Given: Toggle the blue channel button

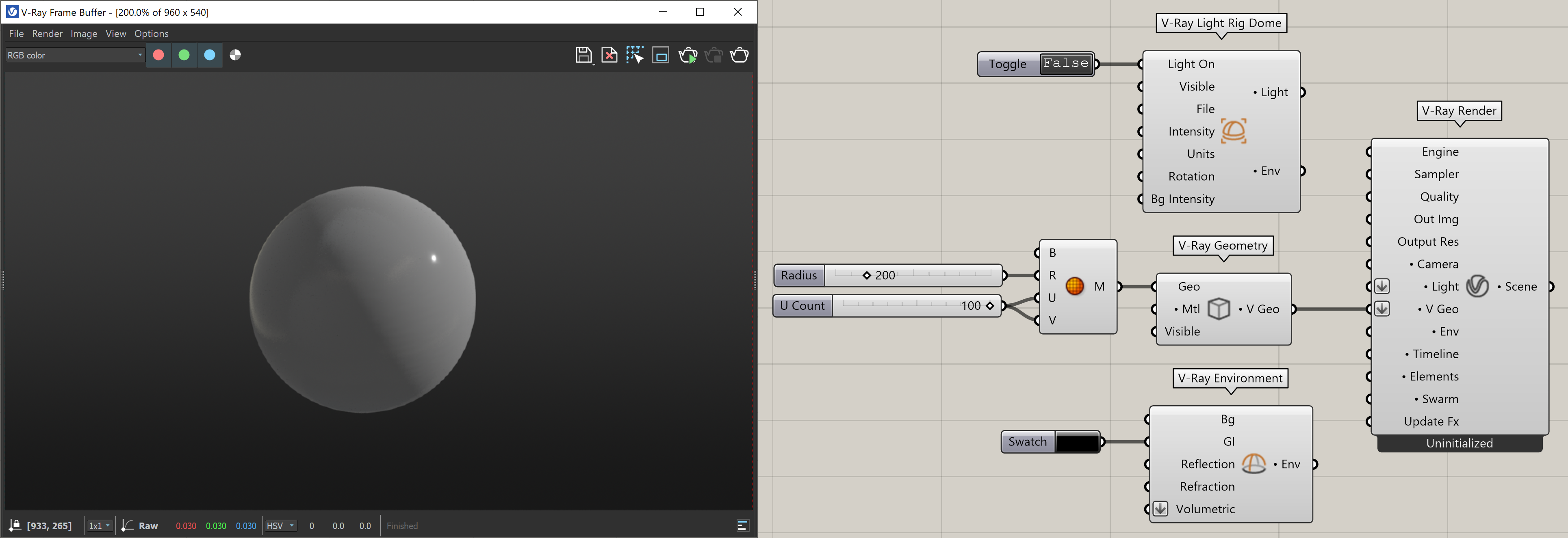Looking at the screenshot, I should click(x=209, y=55).
